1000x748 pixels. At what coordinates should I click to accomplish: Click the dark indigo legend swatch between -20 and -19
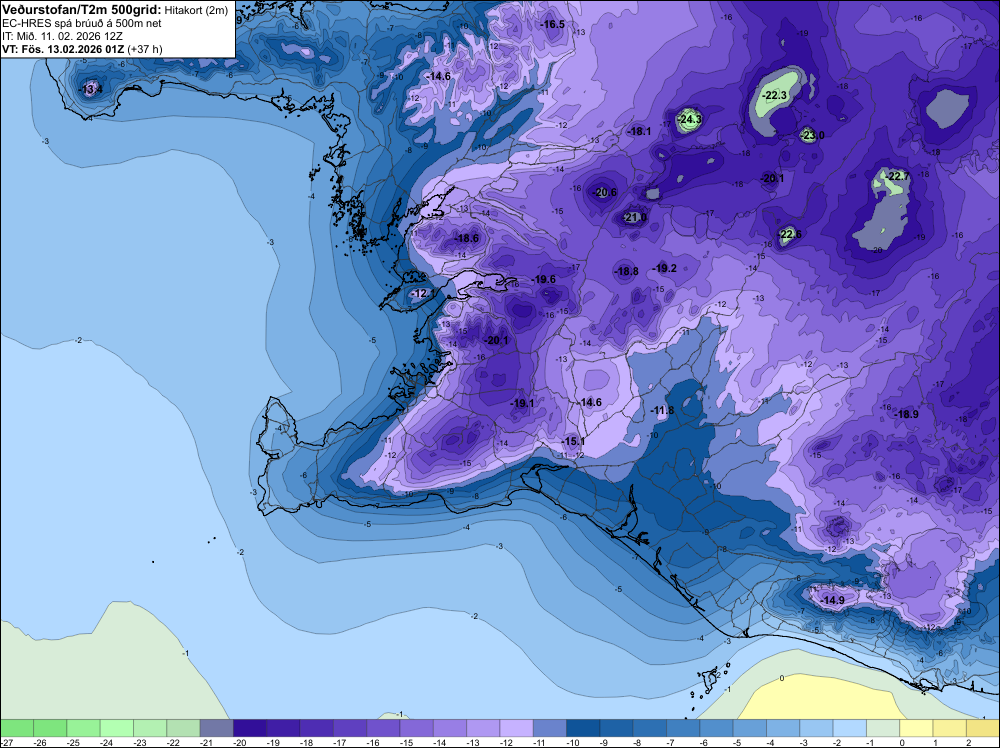pos(250,728)
